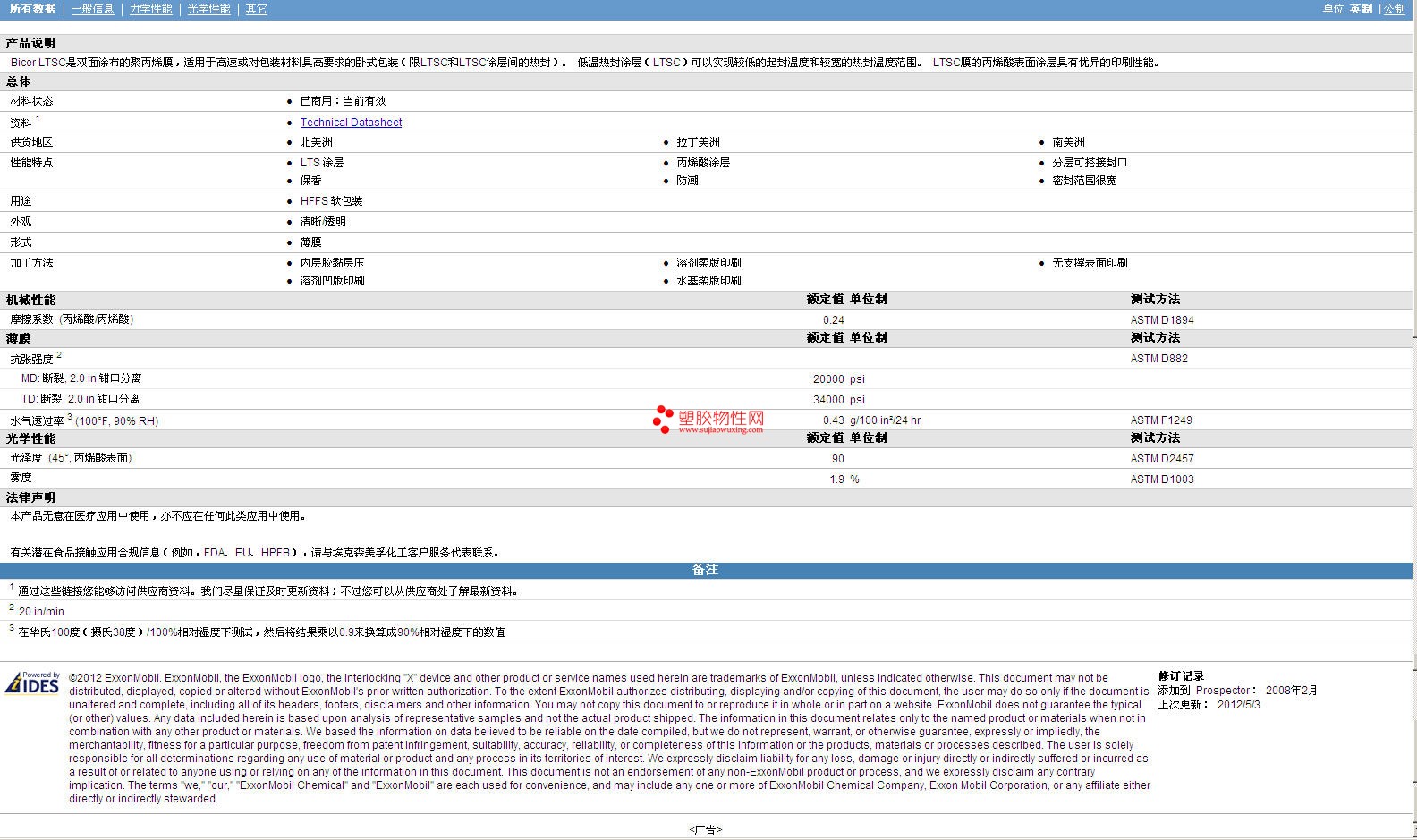Screen dimensions: 1417x840
Task: Click the 0.43 water vapor transmission value
Action: click(x=834, y=420)
